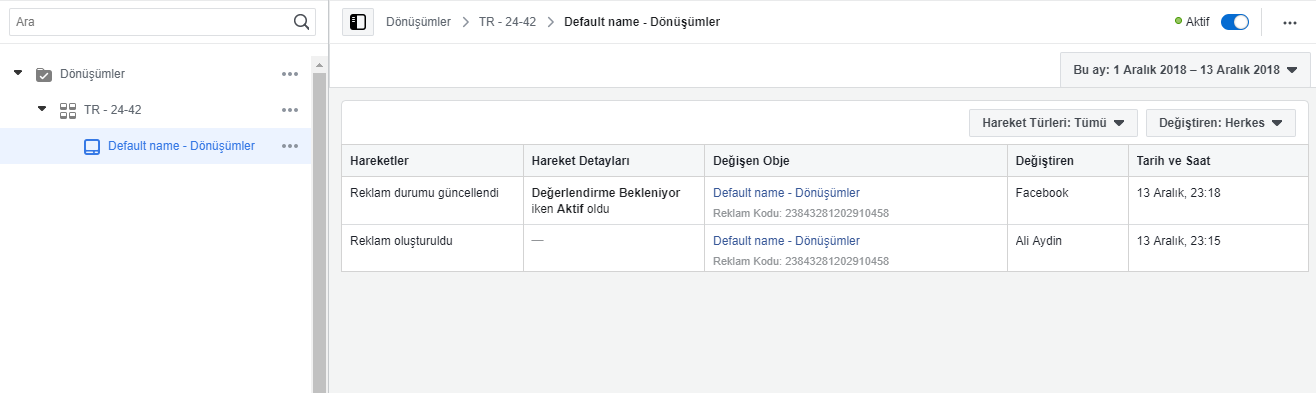Screen dimensions: 1316x393
Task: Open the Bu ay date range dropdown
Action: click(x=1185, y=70)
